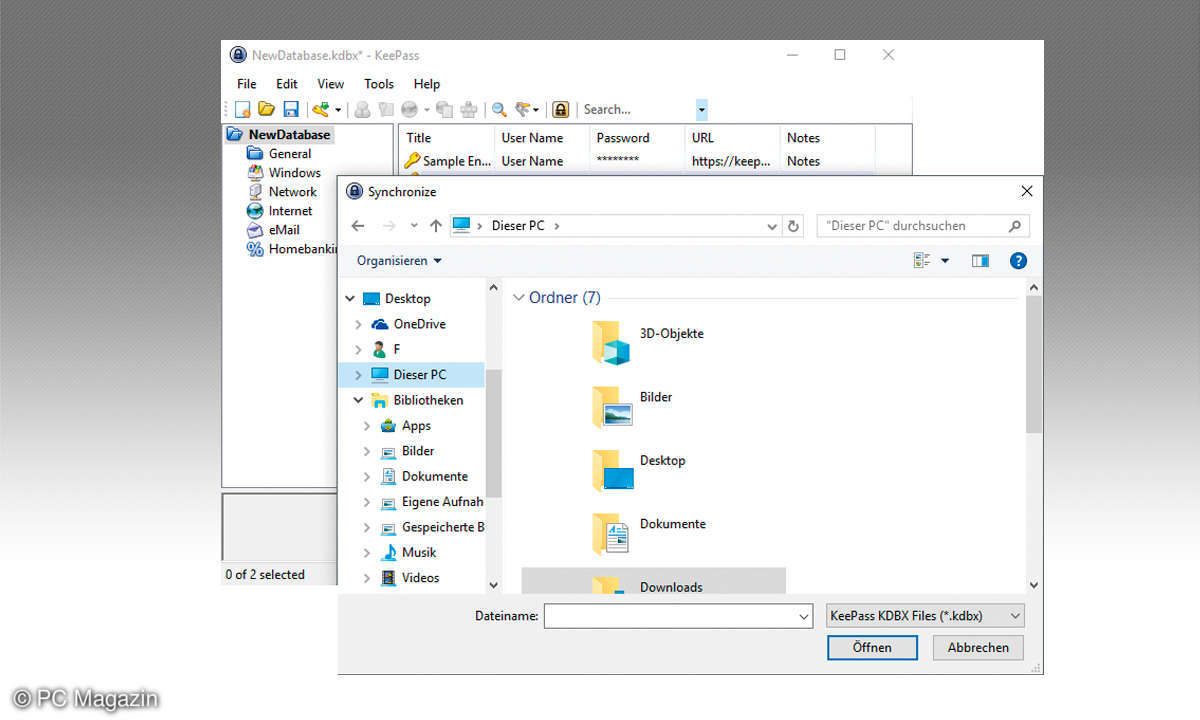Open the address bar history dropdown
This screenshot has height=720, width=1200.
(x=772, y=226)
